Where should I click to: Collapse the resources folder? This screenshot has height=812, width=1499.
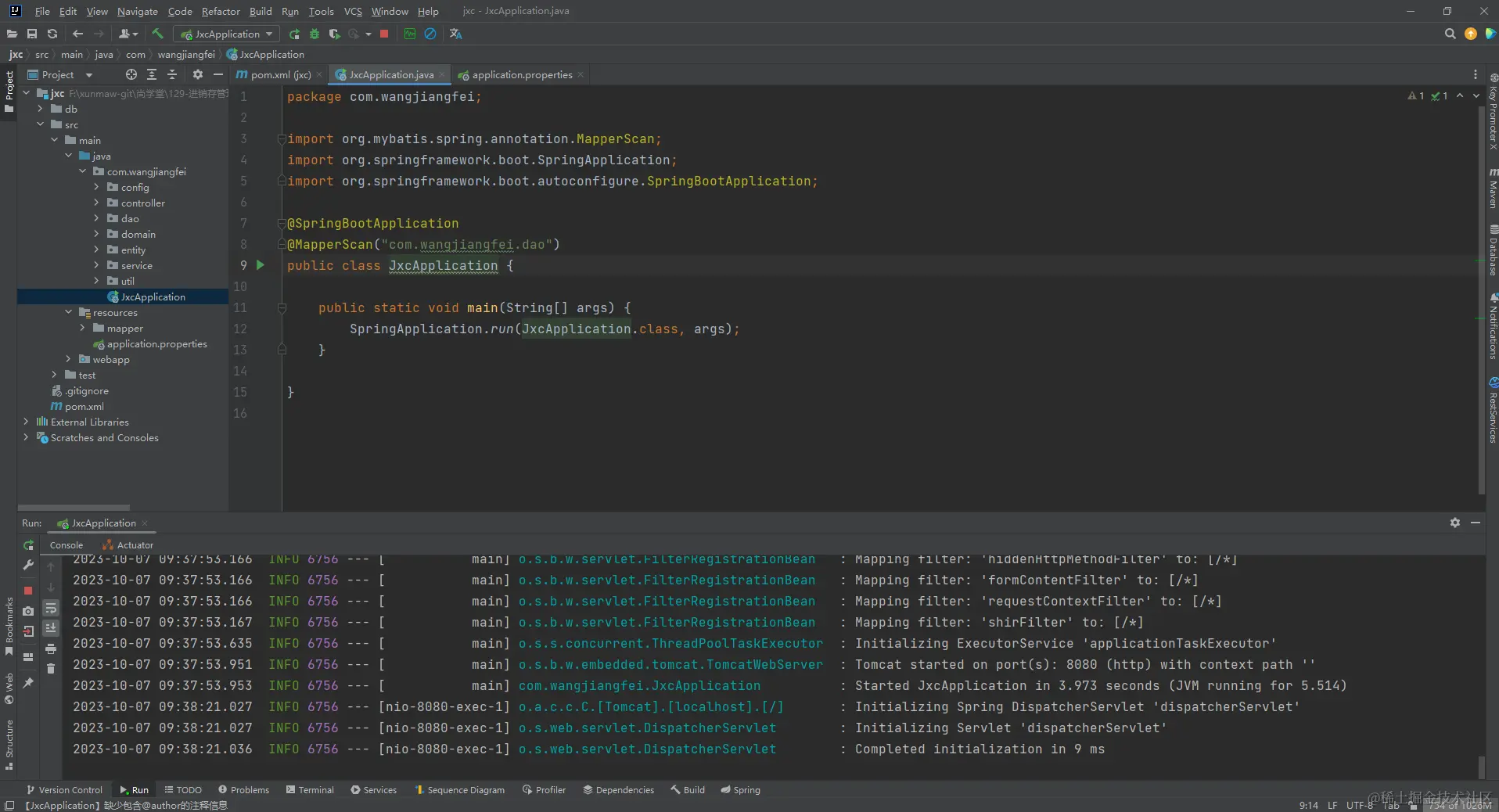click(69, 312)
